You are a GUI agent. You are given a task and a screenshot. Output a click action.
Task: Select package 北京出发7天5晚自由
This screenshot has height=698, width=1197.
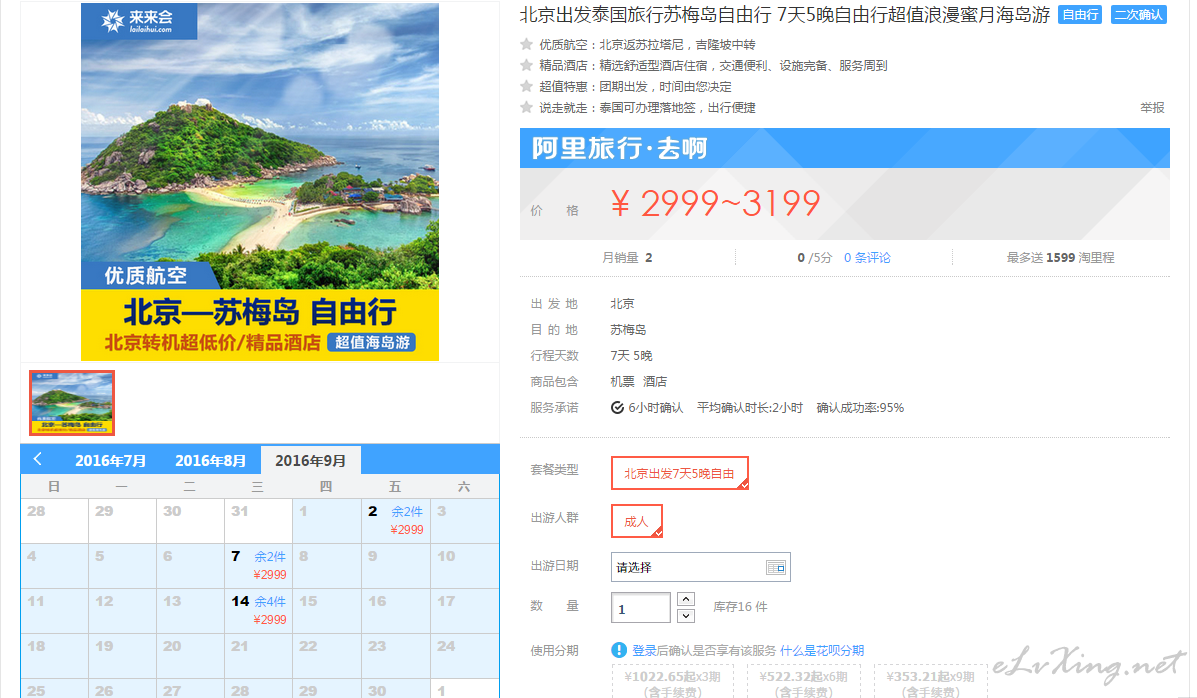[679, 473]
